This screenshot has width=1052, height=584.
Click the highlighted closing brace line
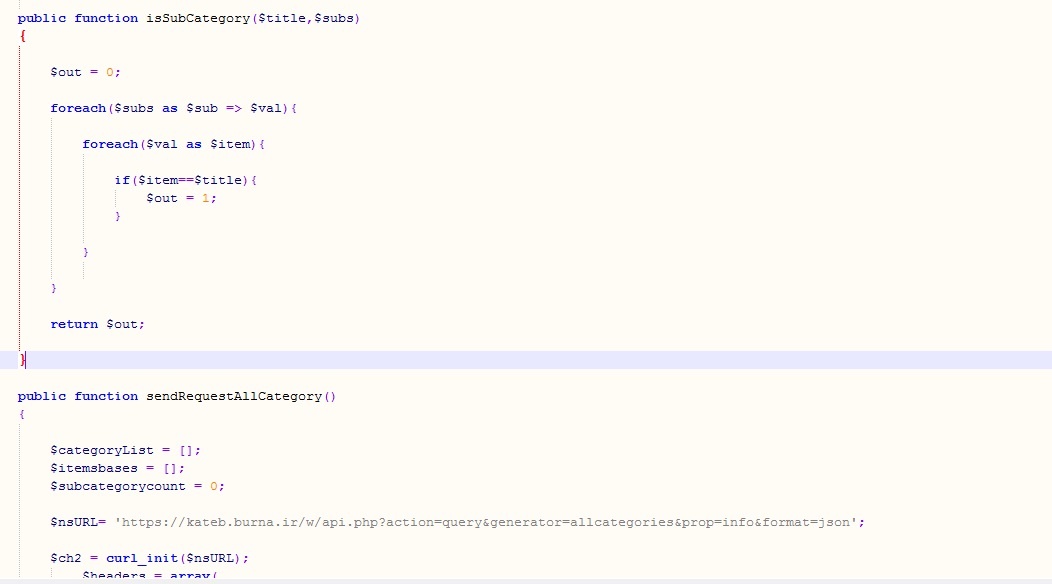tap(23, 360)
